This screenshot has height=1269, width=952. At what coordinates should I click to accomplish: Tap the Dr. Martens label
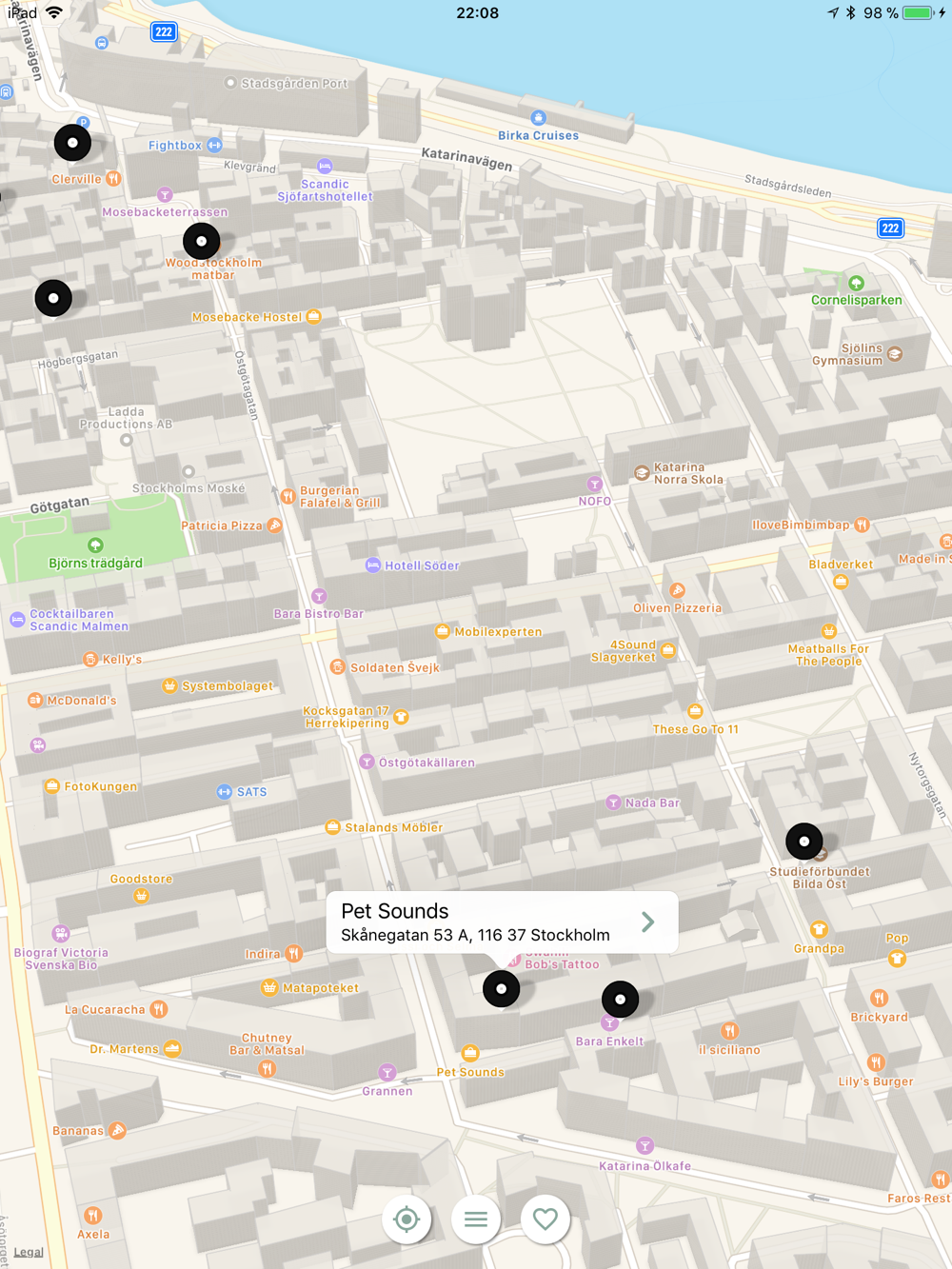(x=124, y=1049)
